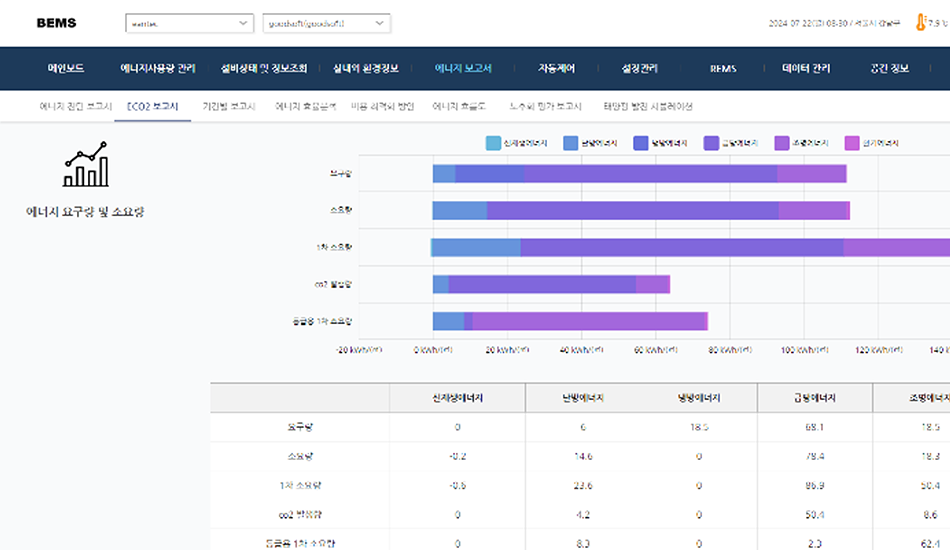Open the 에너지 효율도 tab
Screen dimensions: 950x550
459,106
